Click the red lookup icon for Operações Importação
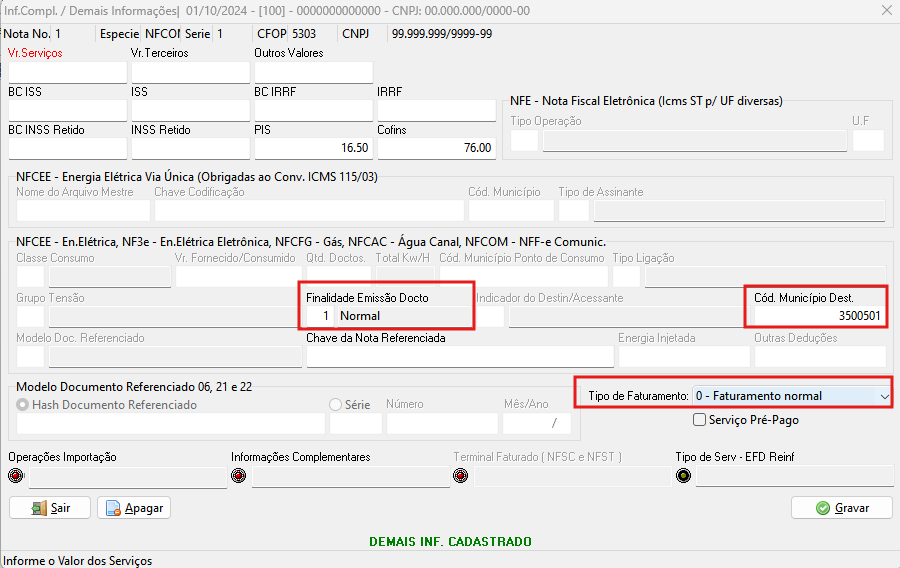 click(x=16, y=476)
